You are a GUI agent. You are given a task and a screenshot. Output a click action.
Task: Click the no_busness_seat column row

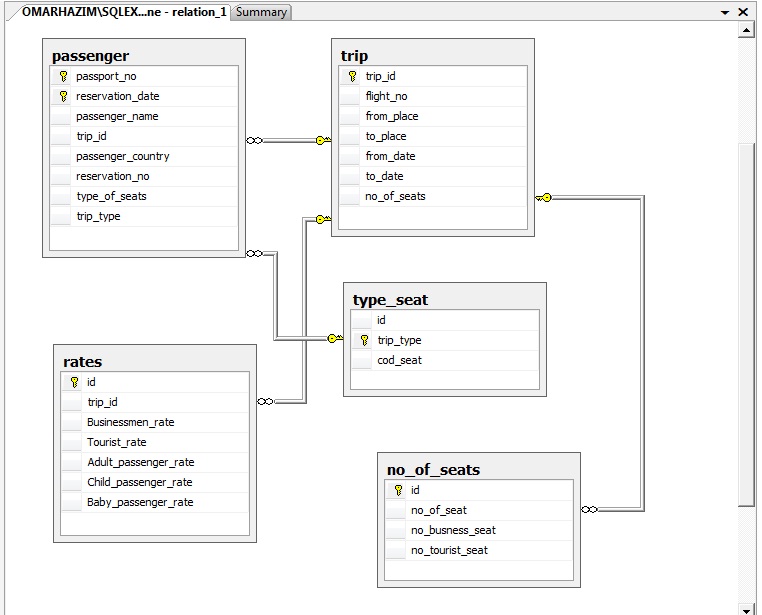tap(479, 530)
